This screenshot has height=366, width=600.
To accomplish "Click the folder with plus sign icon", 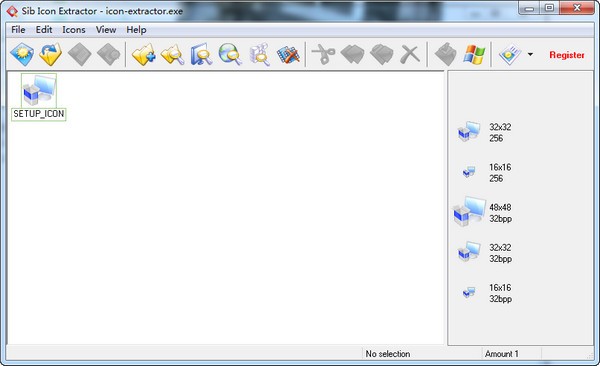I will pos(143,54).
